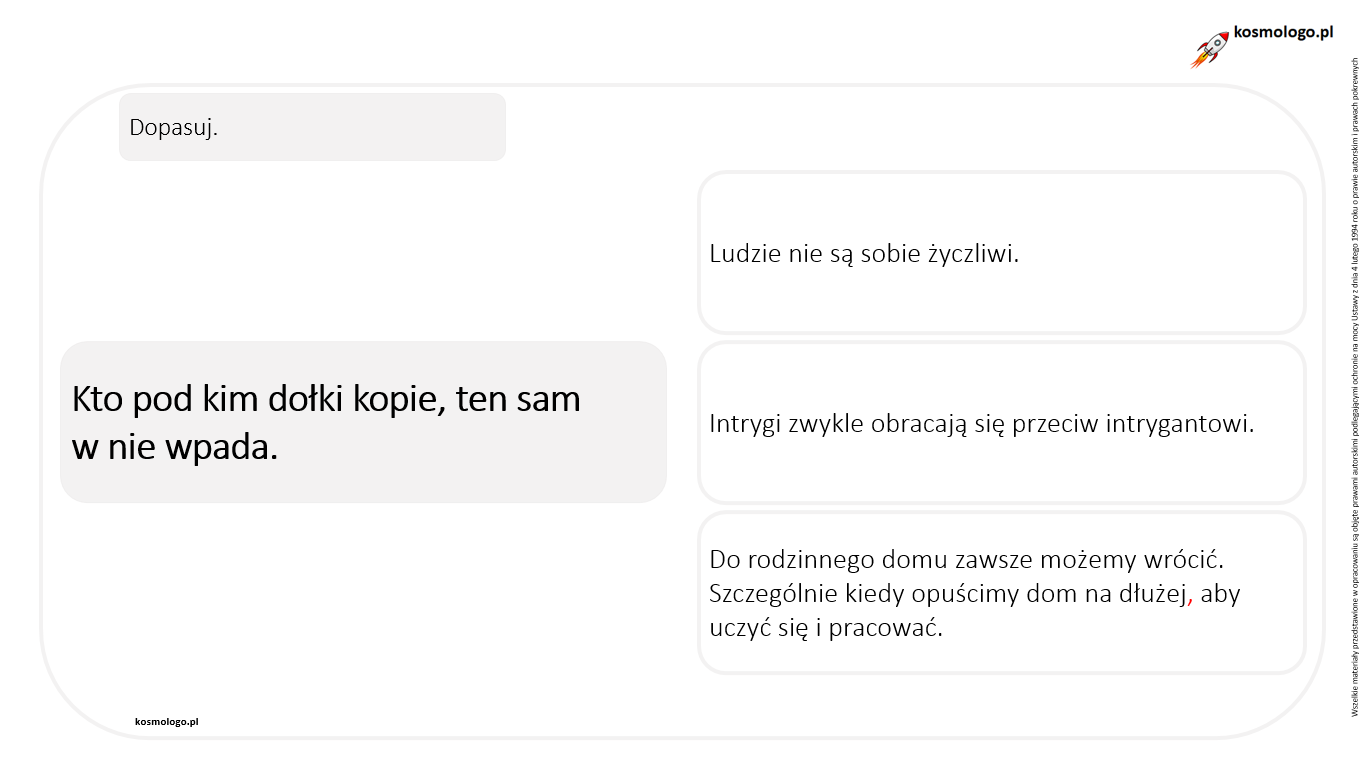1362x768 pixels.
Task: Select answer "Ludzie nie są sobie życzliwi."
Action: pos(1002,253)
